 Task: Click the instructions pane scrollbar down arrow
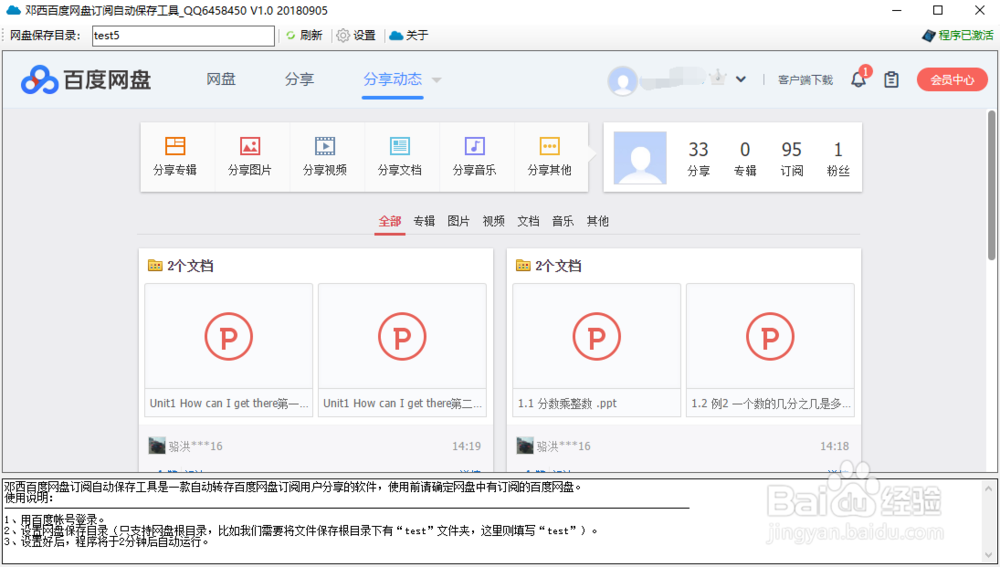pyautogui.click(x=989, y=554)
